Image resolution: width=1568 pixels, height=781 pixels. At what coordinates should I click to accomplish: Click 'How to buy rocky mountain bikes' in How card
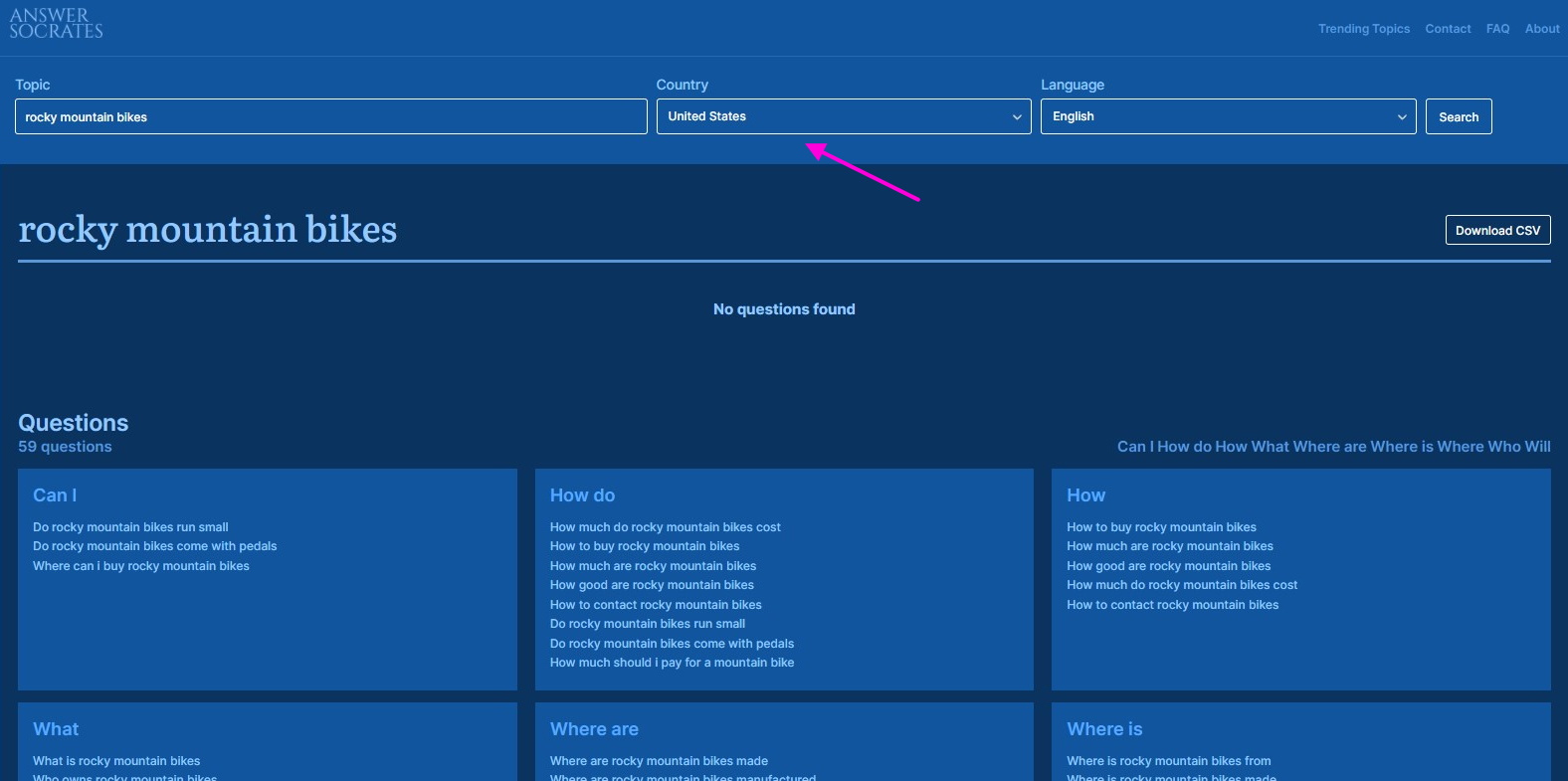tap(1161, 527)
